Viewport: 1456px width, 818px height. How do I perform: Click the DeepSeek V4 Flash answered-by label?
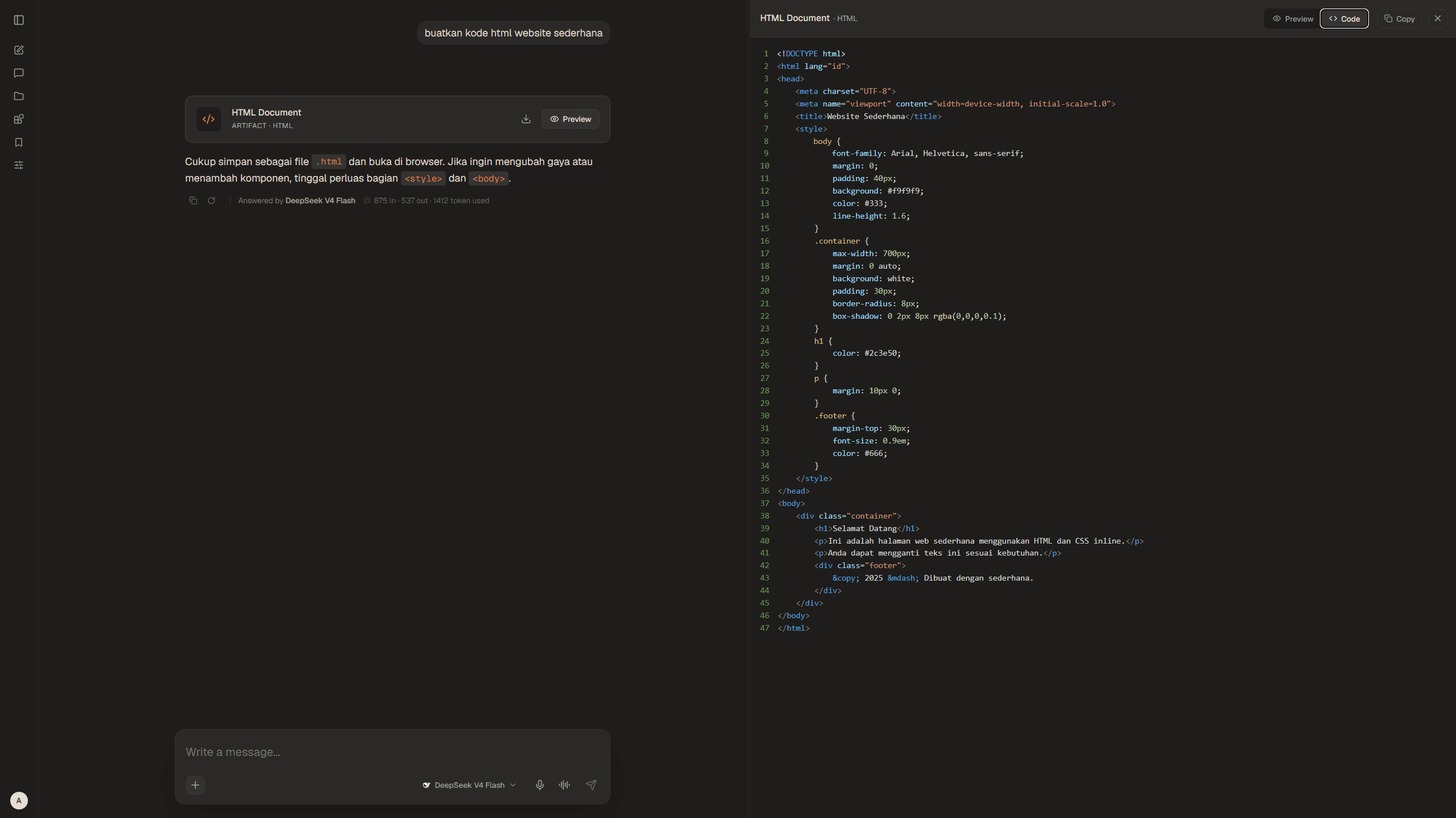(320, 200)
